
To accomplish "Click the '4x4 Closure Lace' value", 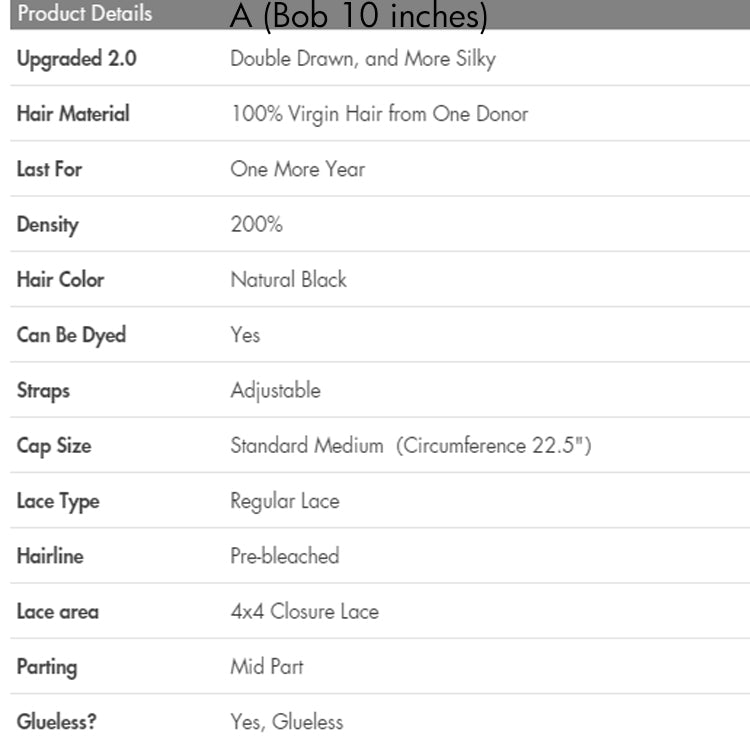I will click(304, 611).
